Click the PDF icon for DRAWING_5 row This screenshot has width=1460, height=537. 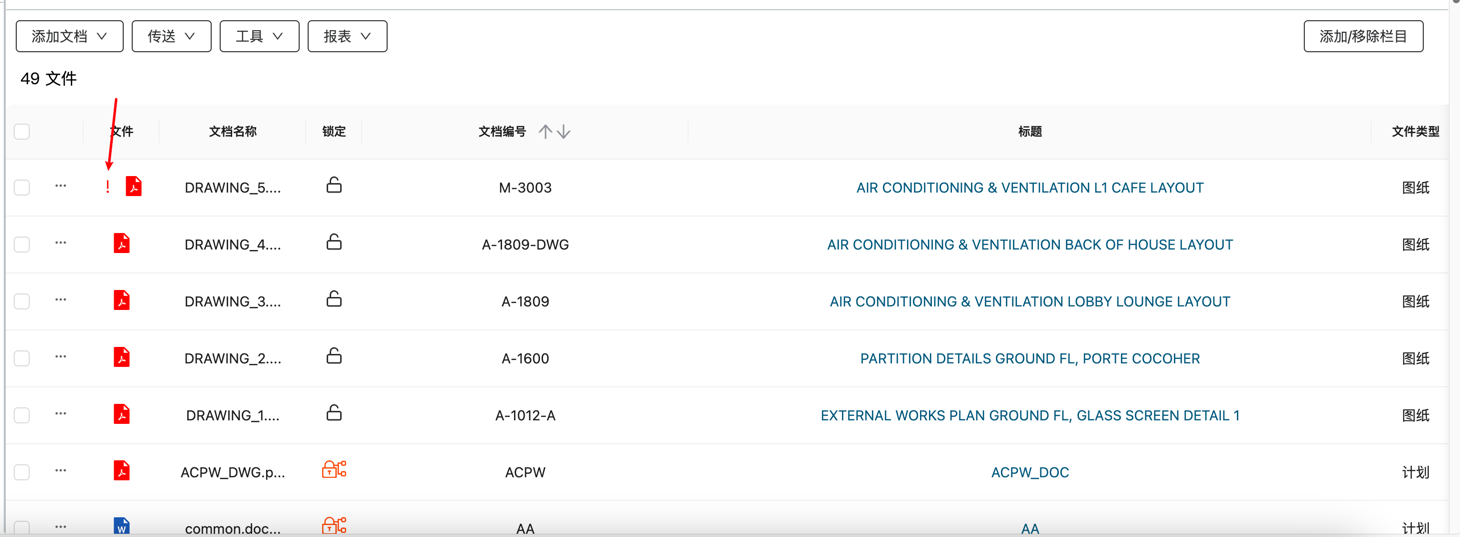(x=133, y=187)
